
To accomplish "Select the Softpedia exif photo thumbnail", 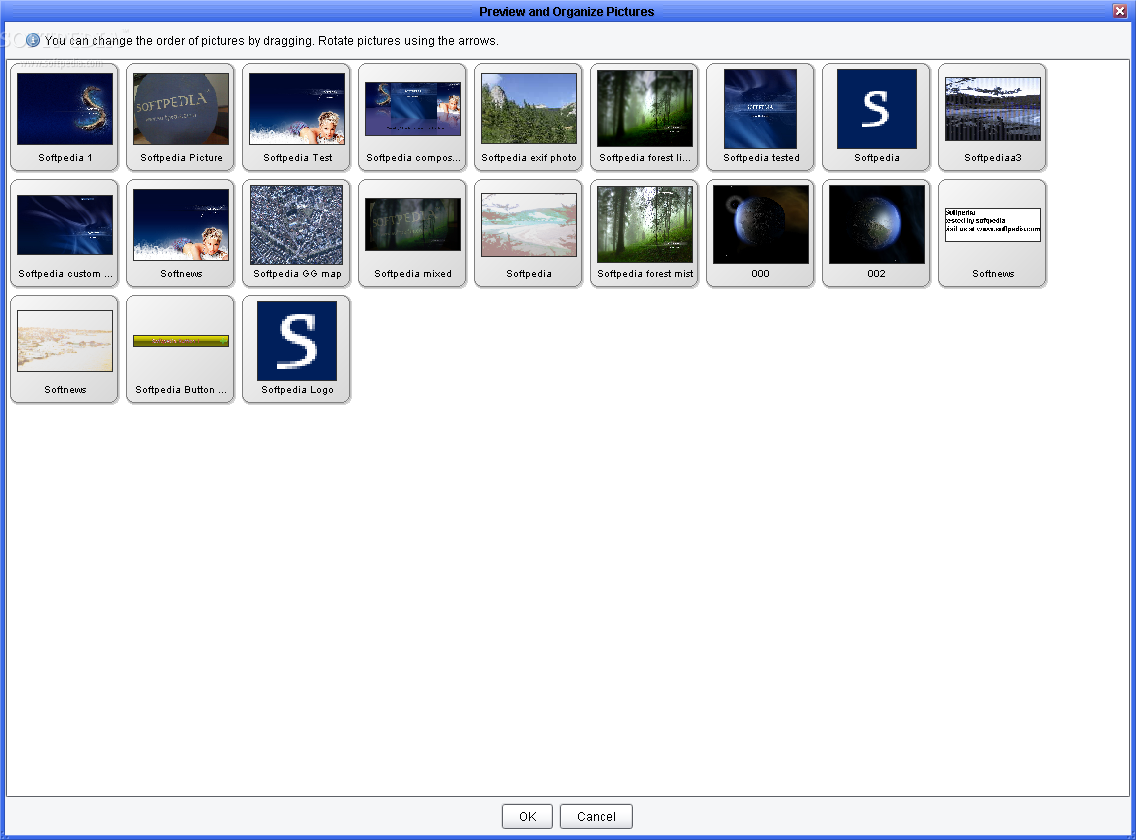I will (x=528, y=117).
